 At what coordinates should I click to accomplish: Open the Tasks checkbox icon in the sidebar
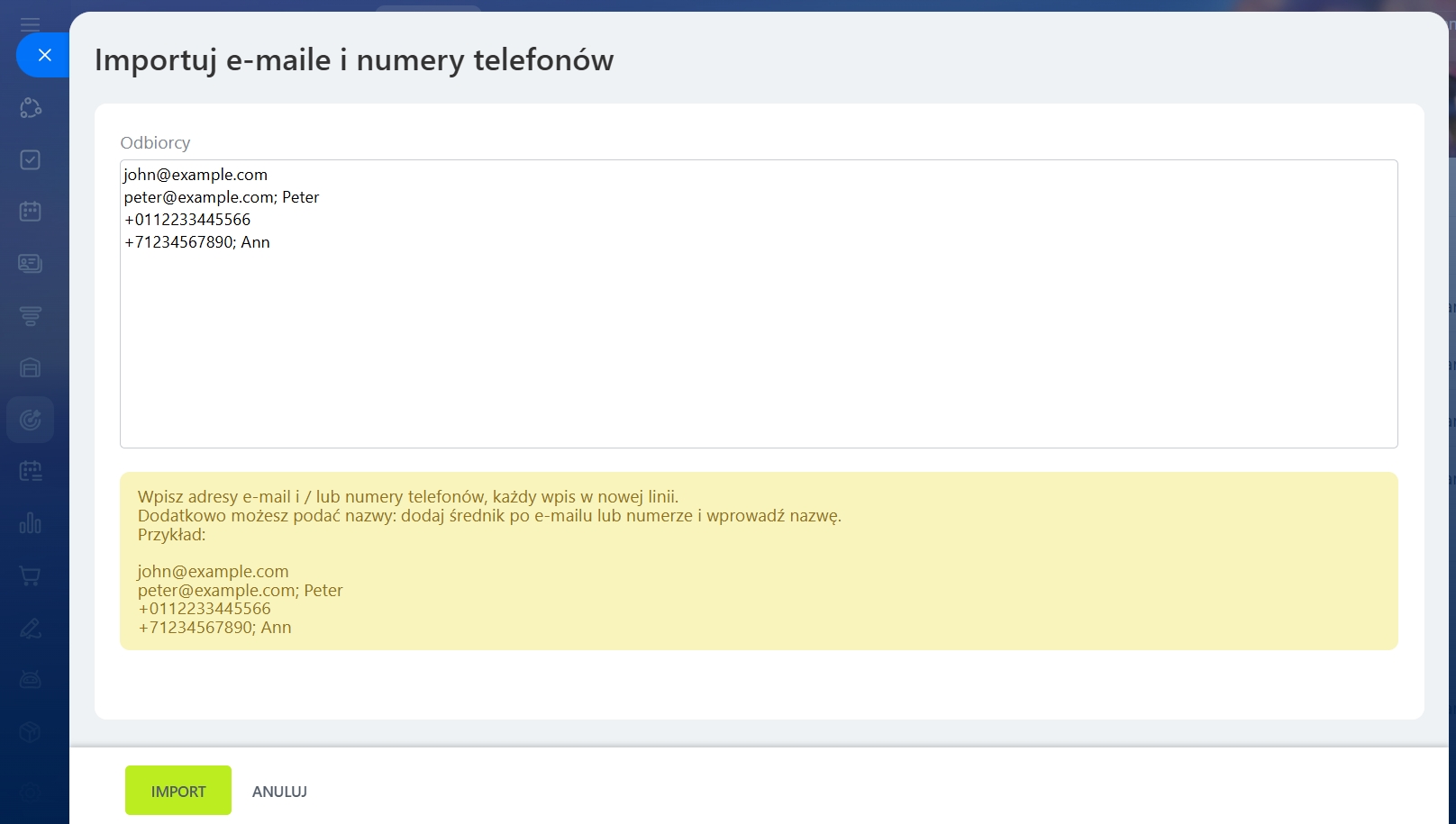(30, 159)
